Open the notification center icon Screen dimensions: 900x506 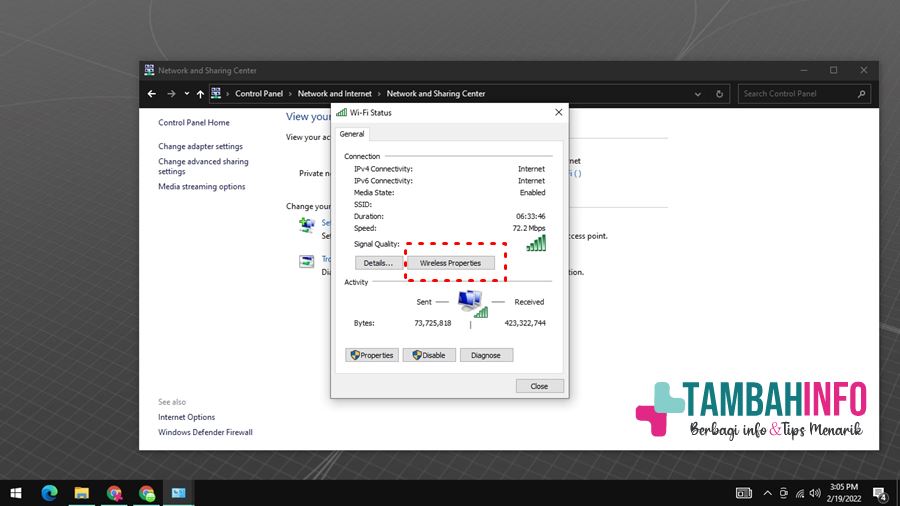coord(880,493)
